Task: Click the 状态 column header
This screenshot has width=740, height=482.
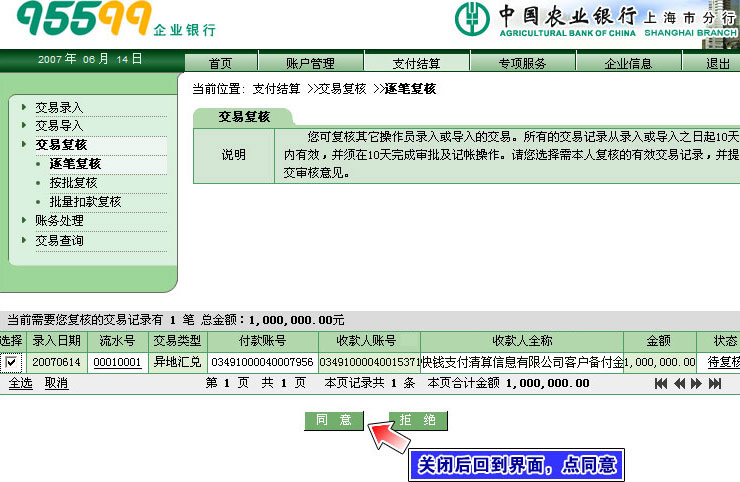Action: [719, 341]
